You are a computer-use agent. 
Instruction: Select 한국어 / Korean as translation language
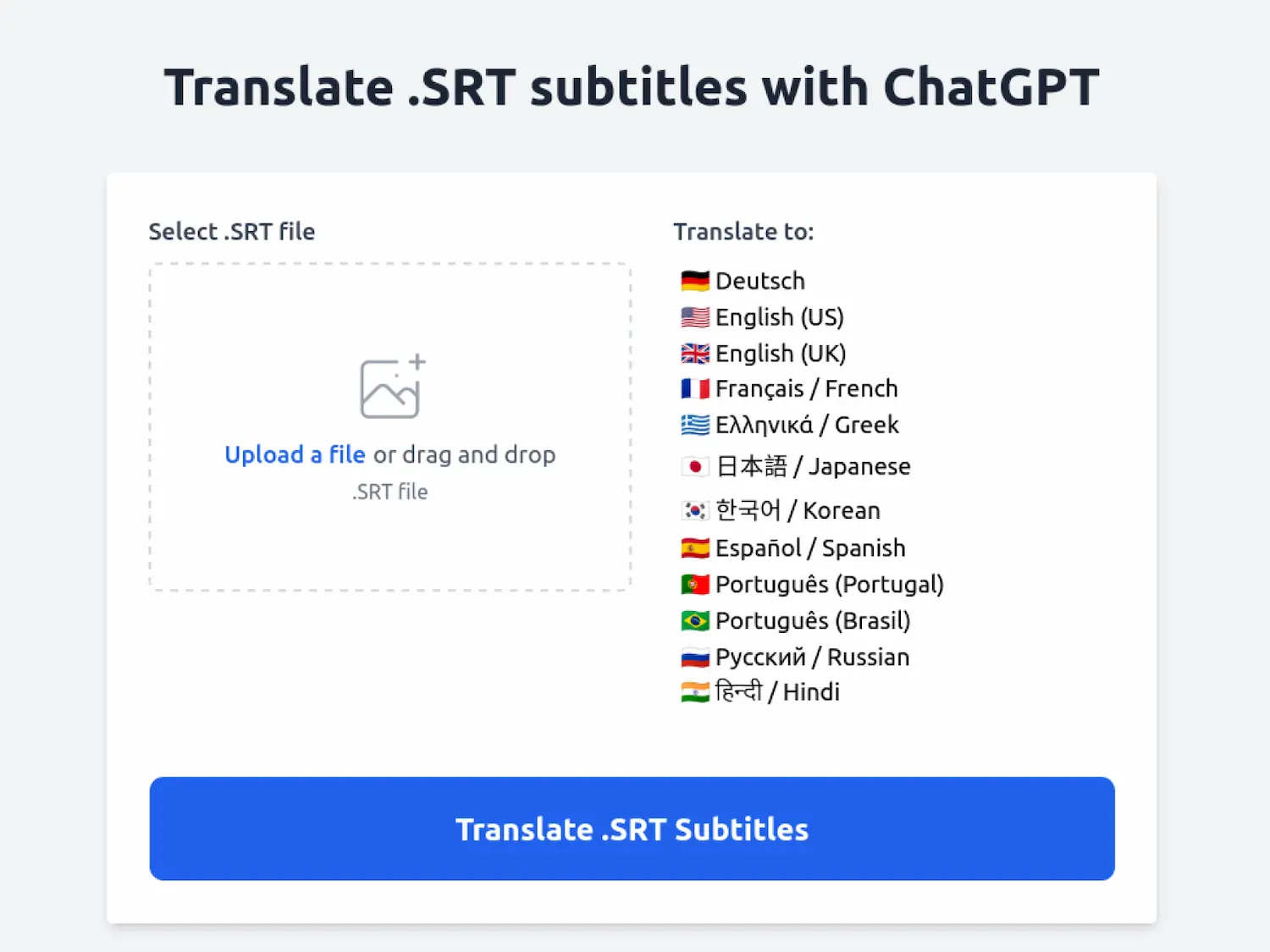click(797, 510)
